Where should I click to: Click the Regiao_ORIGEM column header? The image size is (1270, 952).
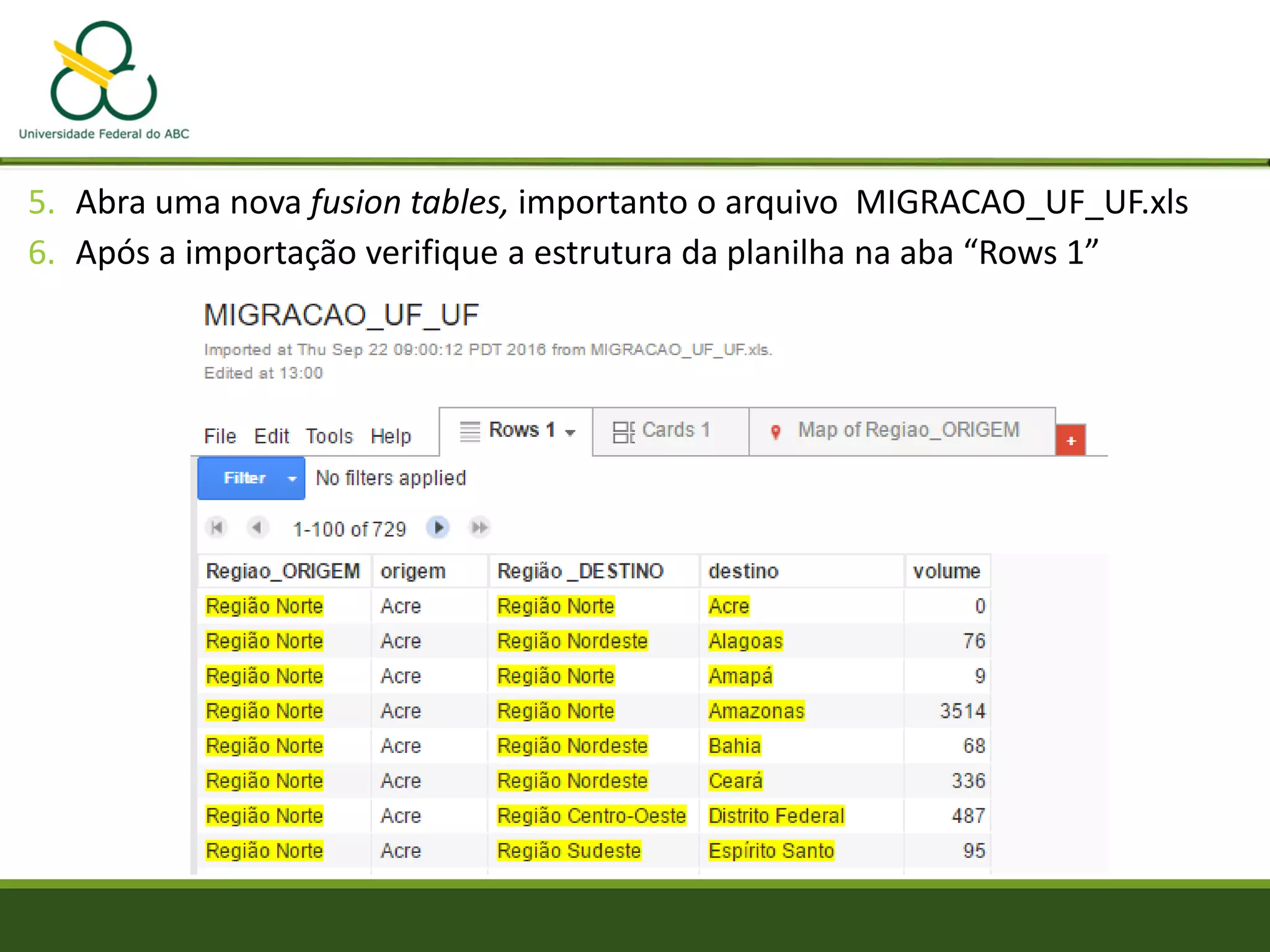283,571
